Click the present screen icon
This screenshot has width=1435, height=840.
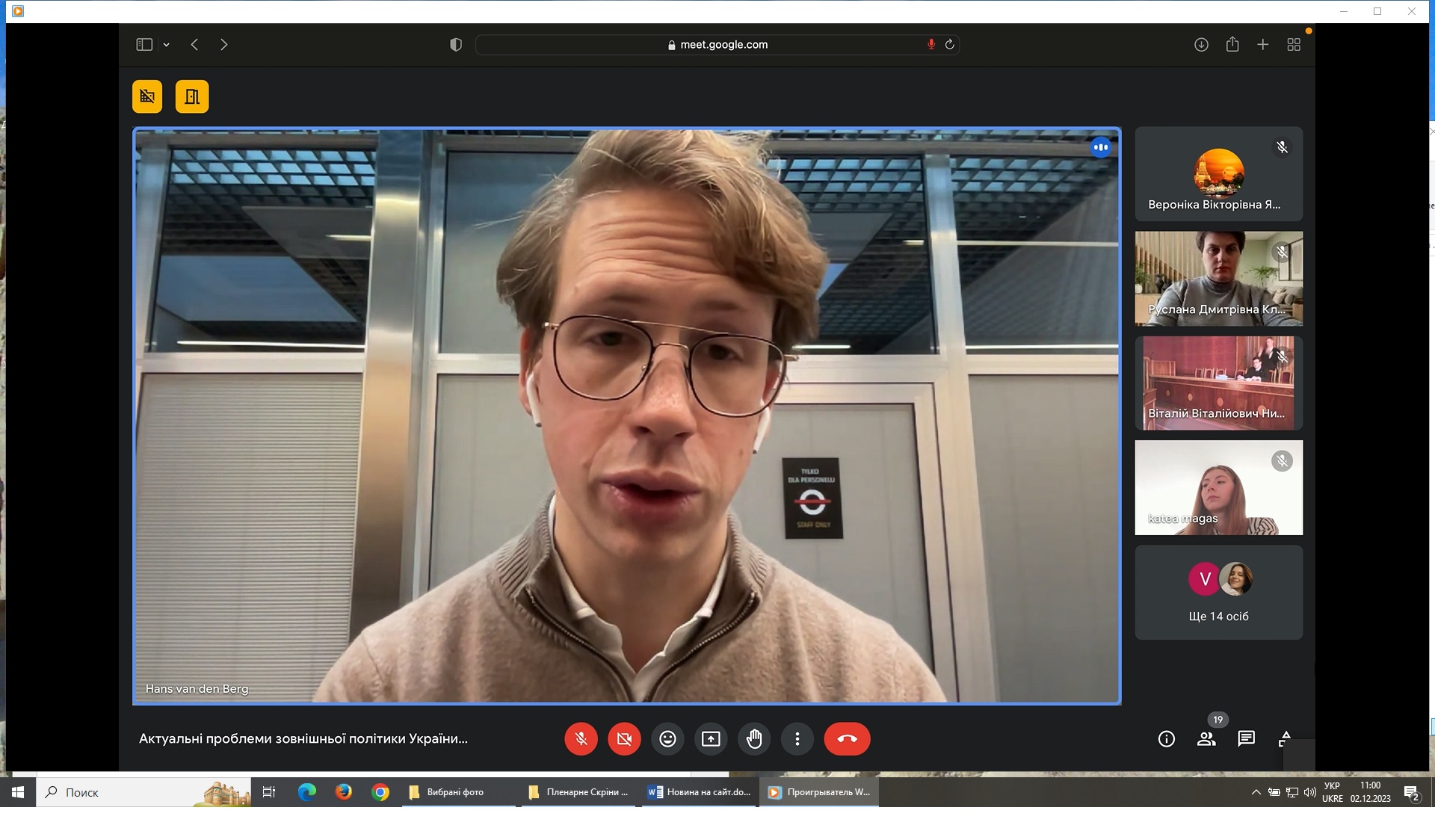click(711, 739)
